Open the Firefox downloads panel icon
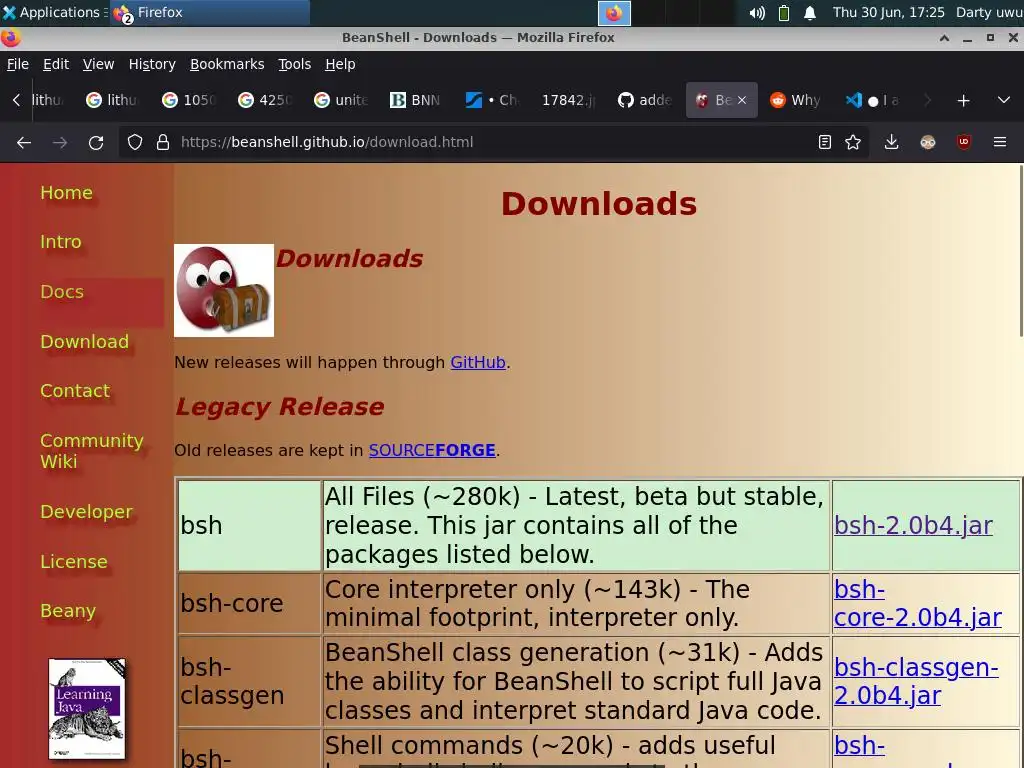Image resolution: width=1024 pixels, height=768 pixels. pyautogui.click(x=891, y=142)
